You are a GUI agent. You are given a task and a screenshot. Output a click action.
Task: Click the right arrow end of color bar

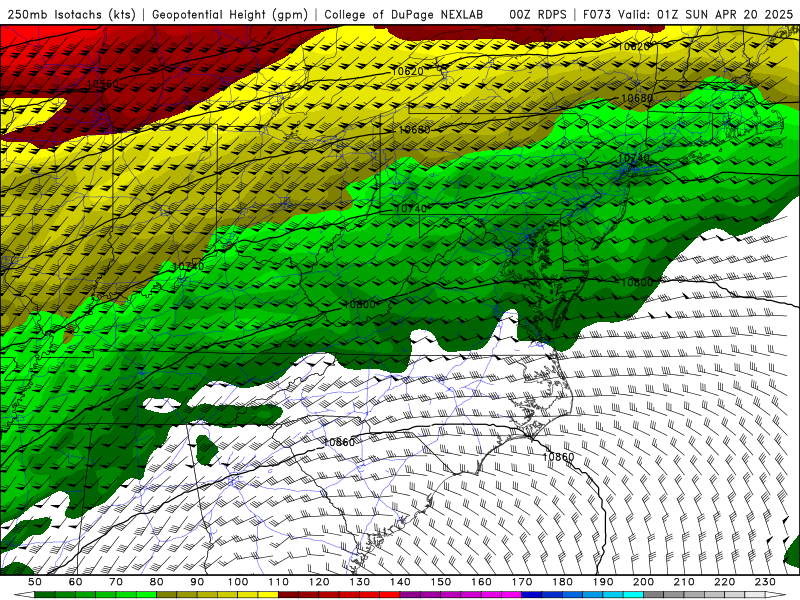776,595
